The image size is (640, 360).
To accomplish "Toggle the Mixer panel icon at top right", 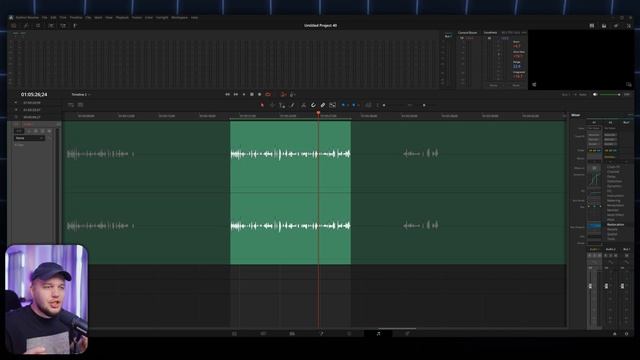I will [x=592, y=25].
